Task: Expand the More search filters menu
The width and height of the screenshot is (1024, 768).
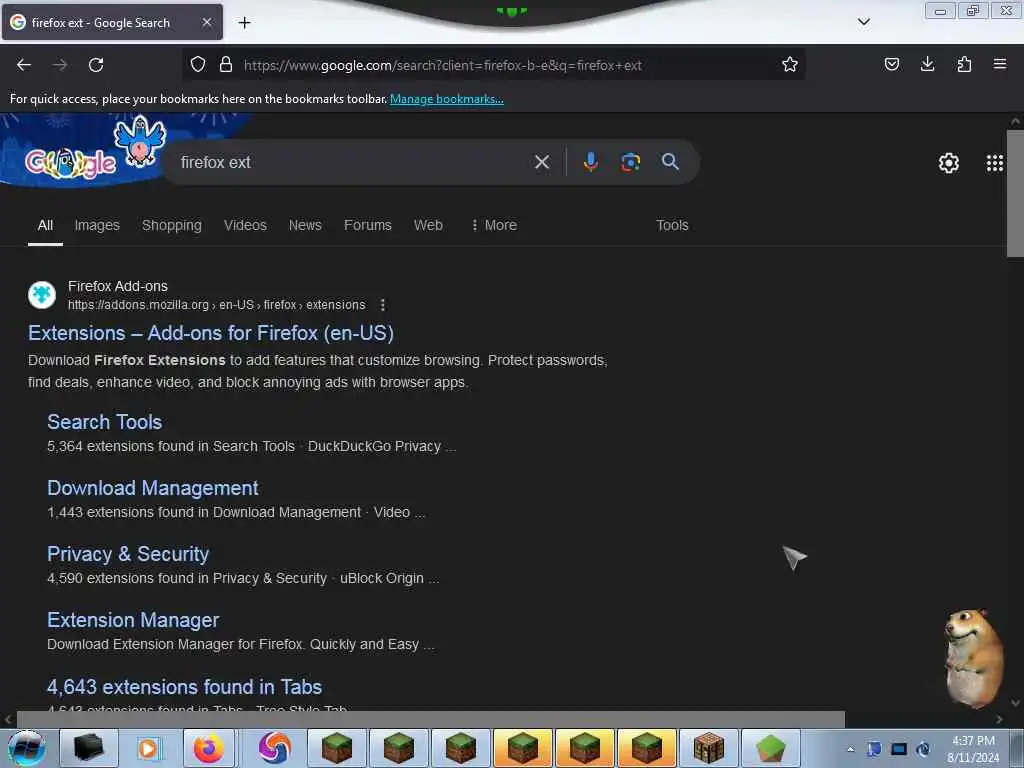Action: pos(494,225)
